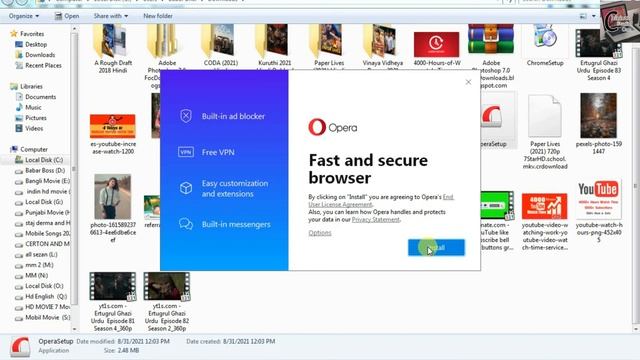Select Ertugrul Ghazi Episode 82 Season 2_360p video
The image size is (640, 360).
(x=167, y=301)
